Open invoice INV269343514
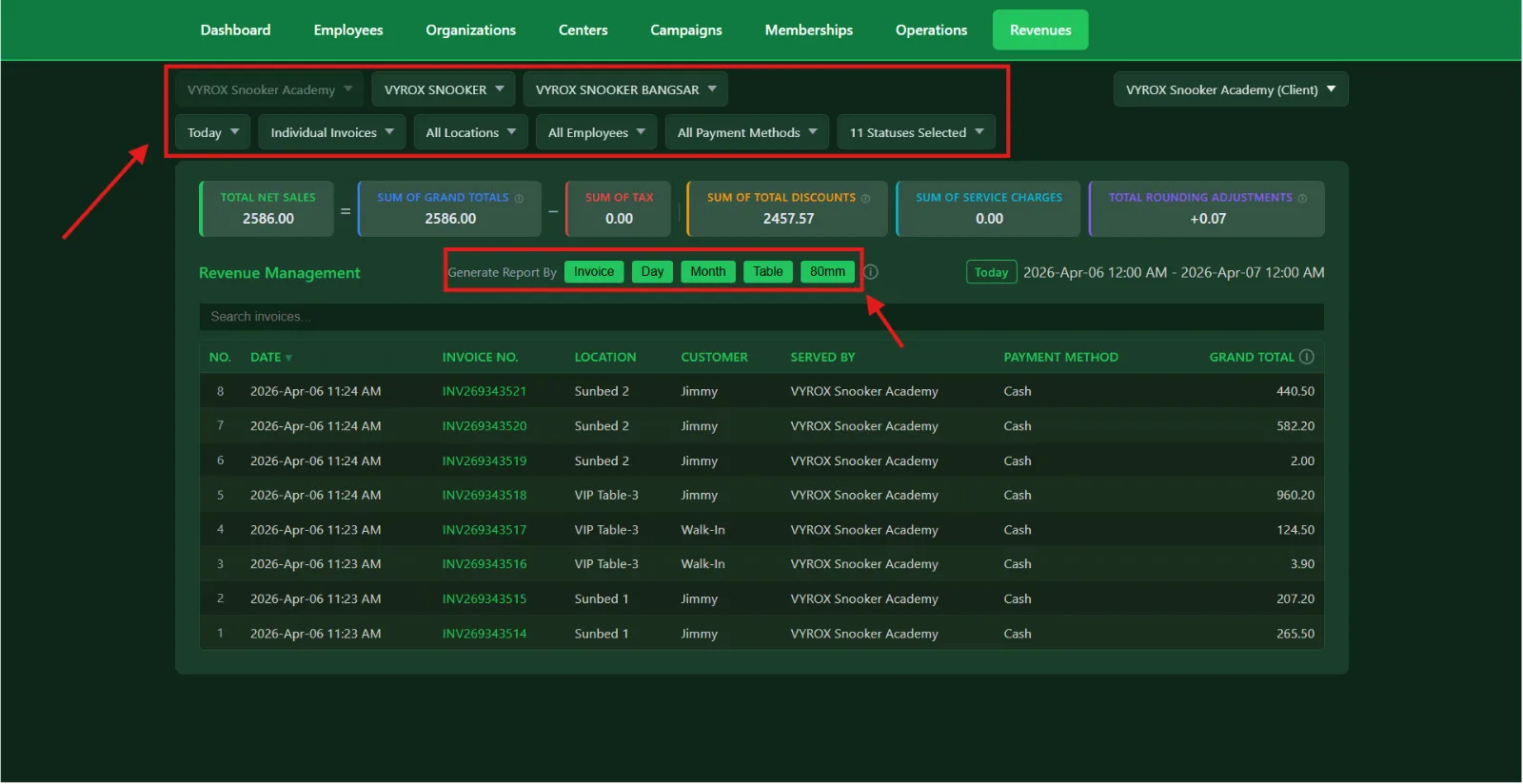 click(x=485, y=634)
